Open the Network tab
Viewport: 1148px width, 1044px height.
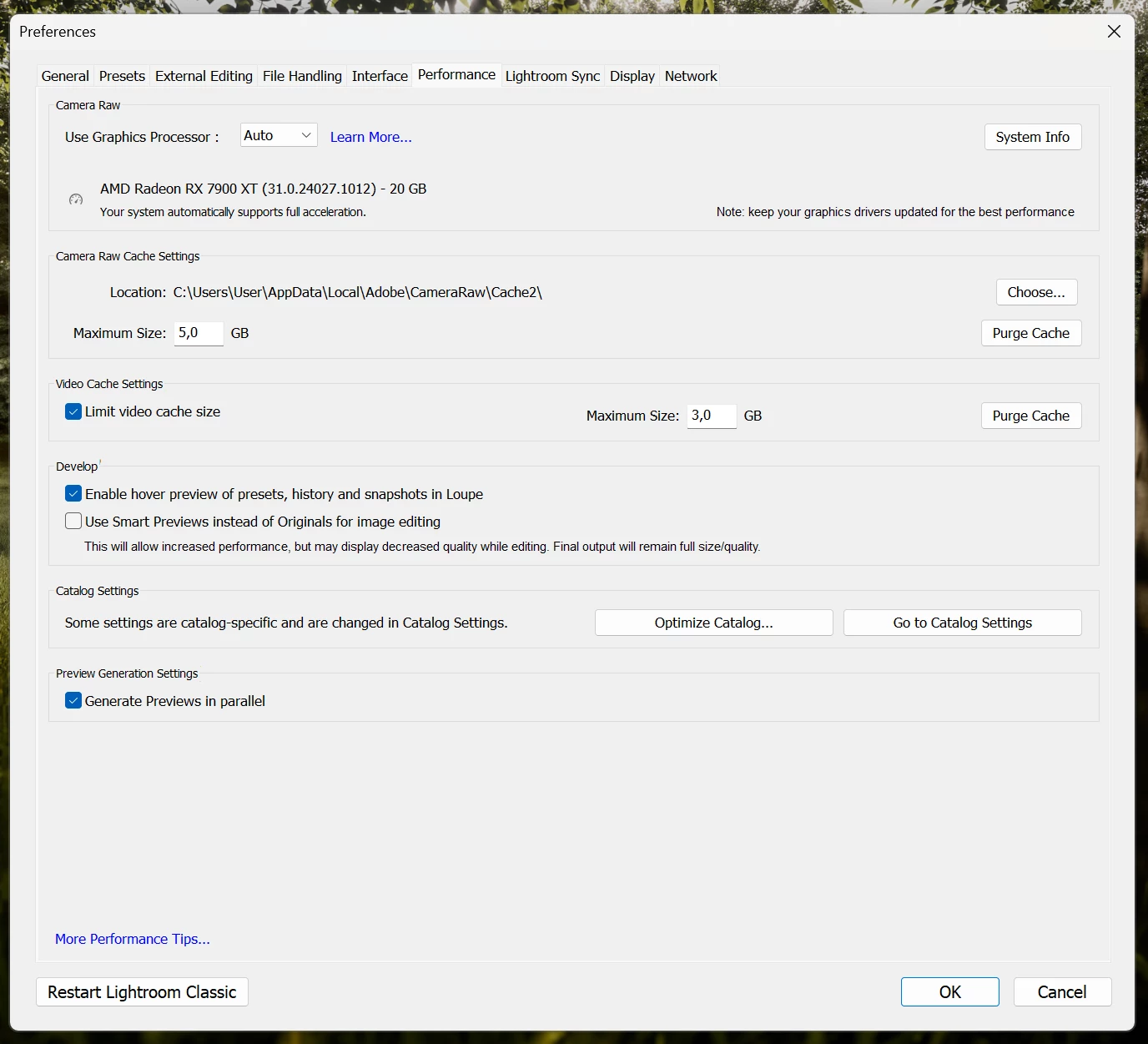click(691, 76)
